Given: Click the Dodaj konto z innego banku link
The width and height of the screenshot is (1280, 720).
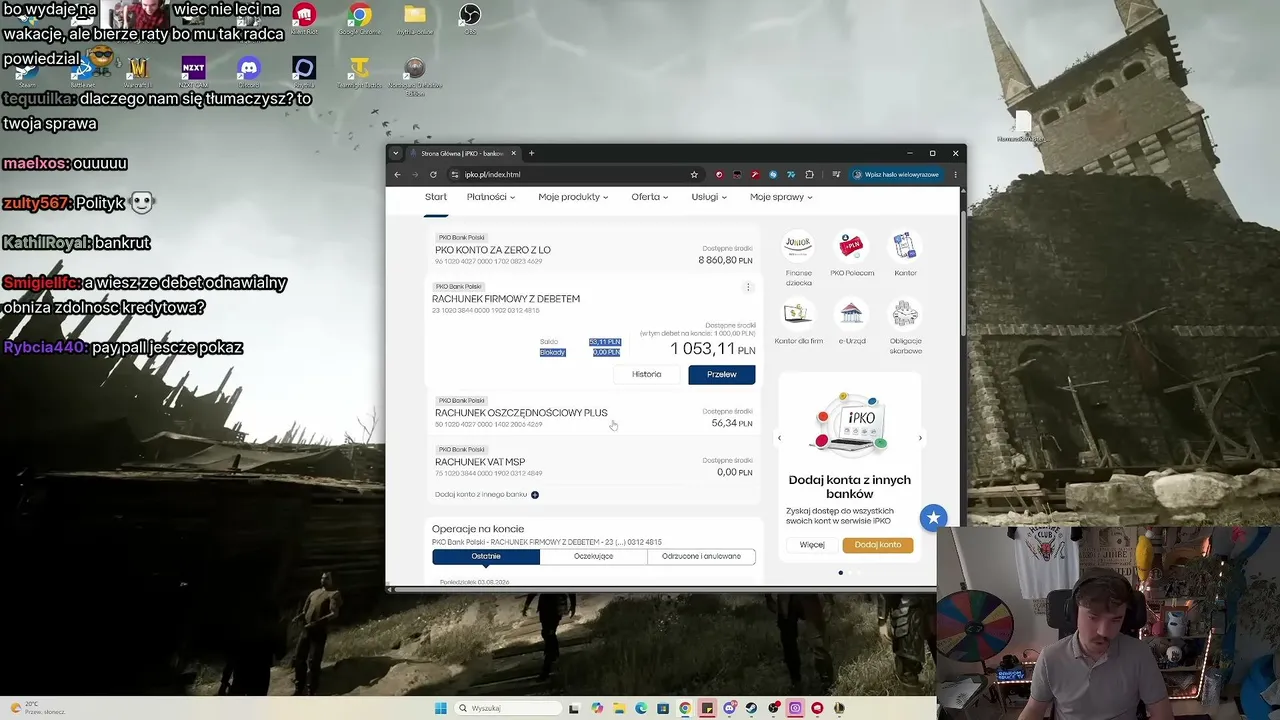Looking at the screenshot, I should pyautogui.click(x=481, y=495).
